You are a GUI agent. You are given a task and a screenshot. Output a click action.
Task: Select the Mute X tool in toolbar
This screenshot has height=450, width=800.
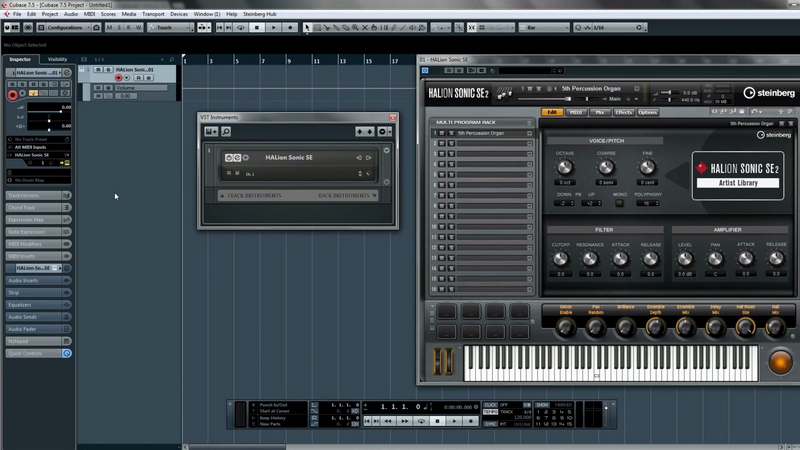365,28
